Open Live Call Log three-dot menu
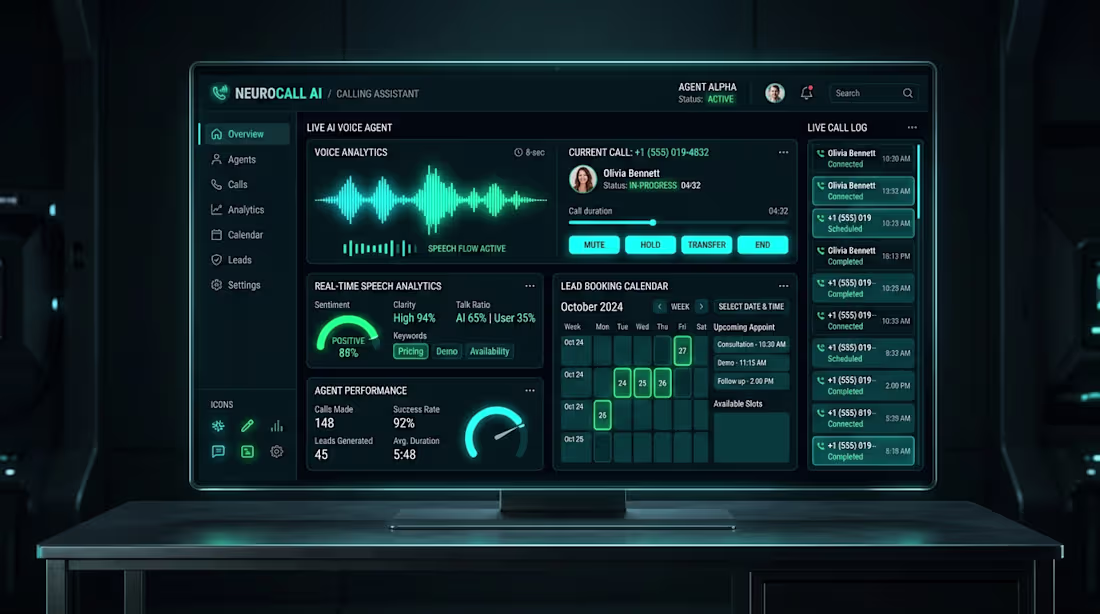Screen dimensions: 1100x614 click(x=912, y=127)
